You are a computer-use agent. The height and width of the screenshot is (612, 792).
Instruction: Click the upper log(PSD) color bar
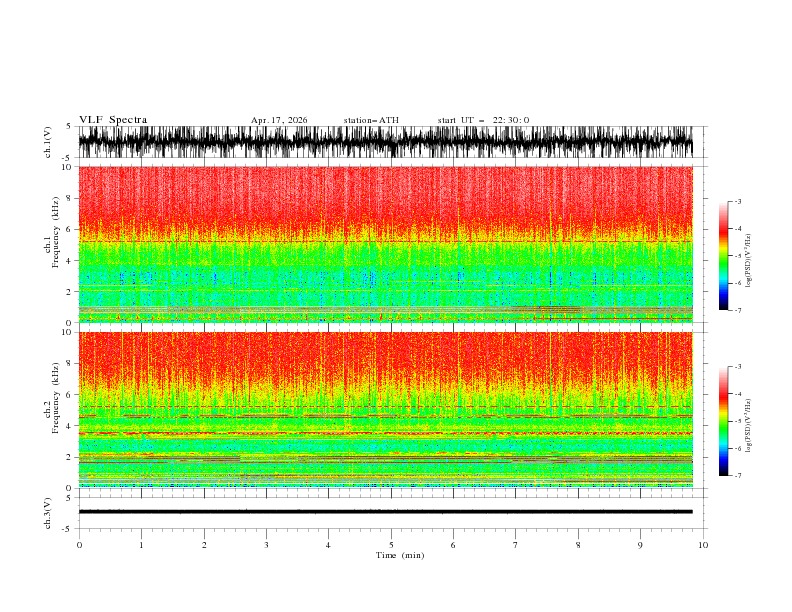coord(723,256)
